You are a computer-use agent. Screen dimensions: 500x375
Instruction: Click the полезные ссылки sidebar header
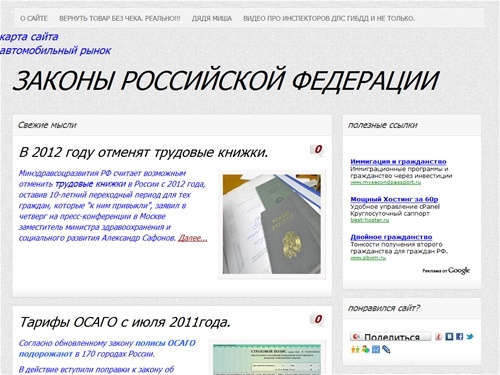[382, 125]
